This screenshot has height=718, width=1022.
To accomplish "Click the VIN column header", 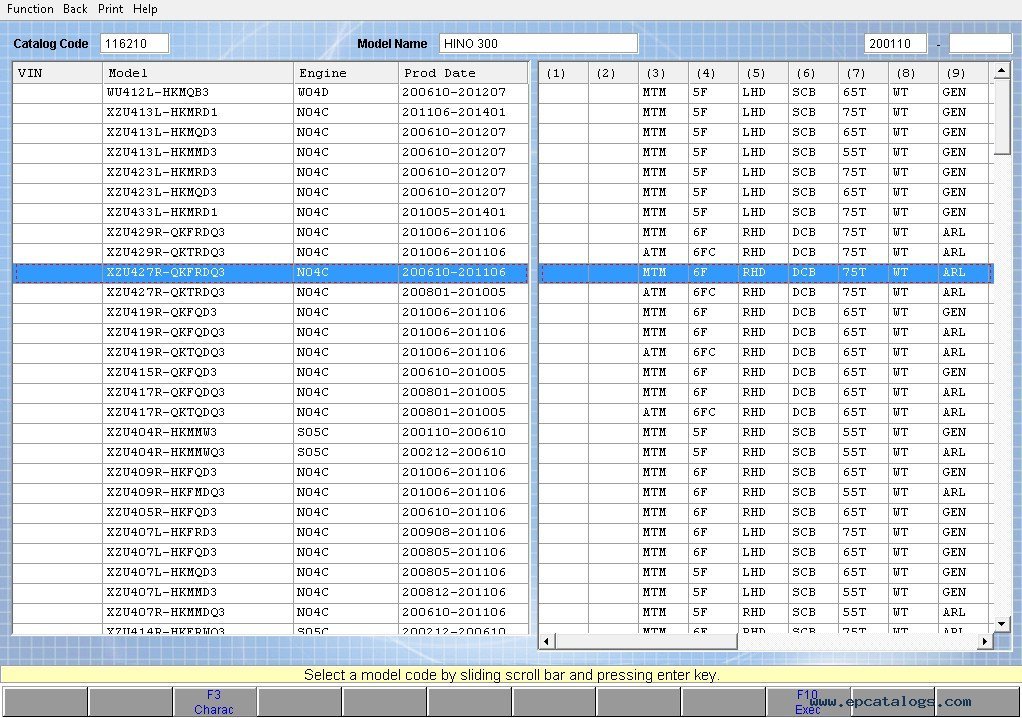I will click(57, 73).
